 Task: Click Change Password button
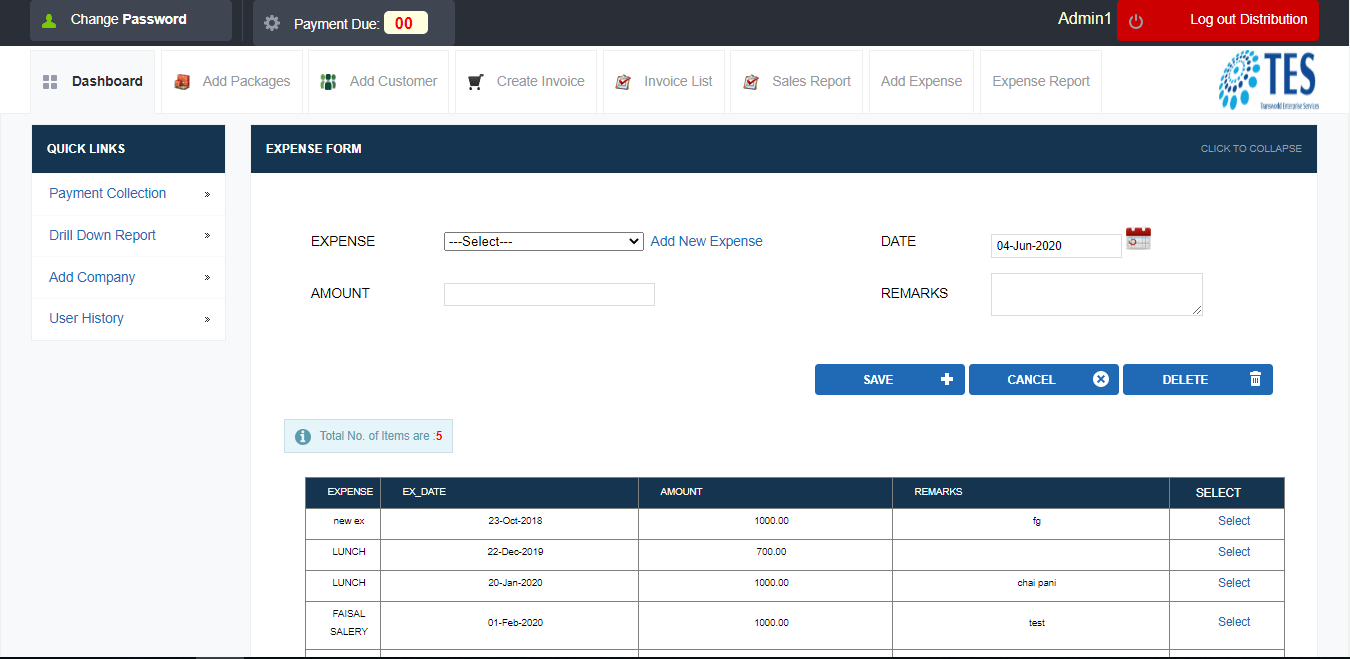pos(131,20)
